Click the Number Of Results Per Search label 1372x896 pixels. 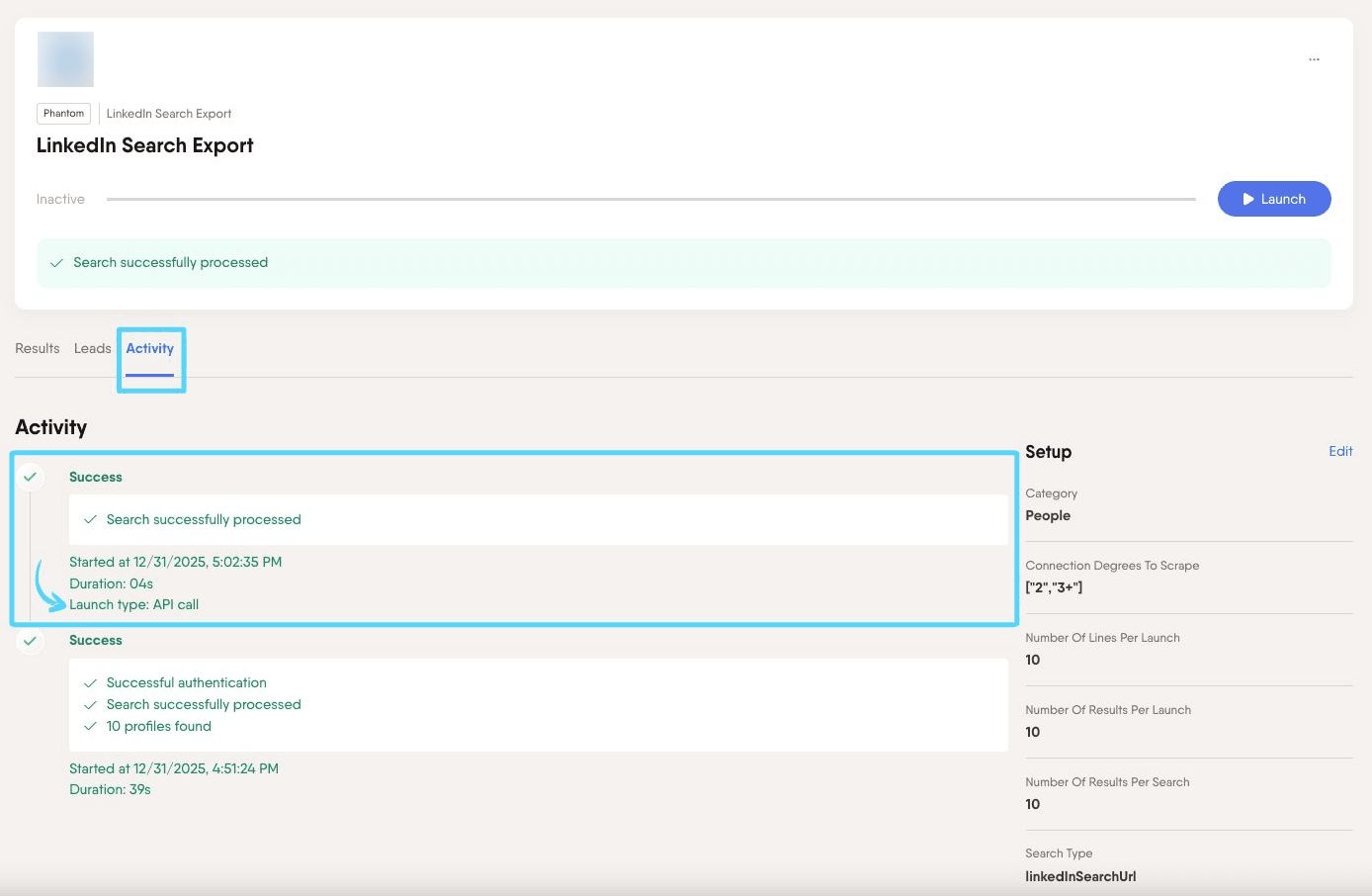pyautogui.click(x=1107, y=782)
